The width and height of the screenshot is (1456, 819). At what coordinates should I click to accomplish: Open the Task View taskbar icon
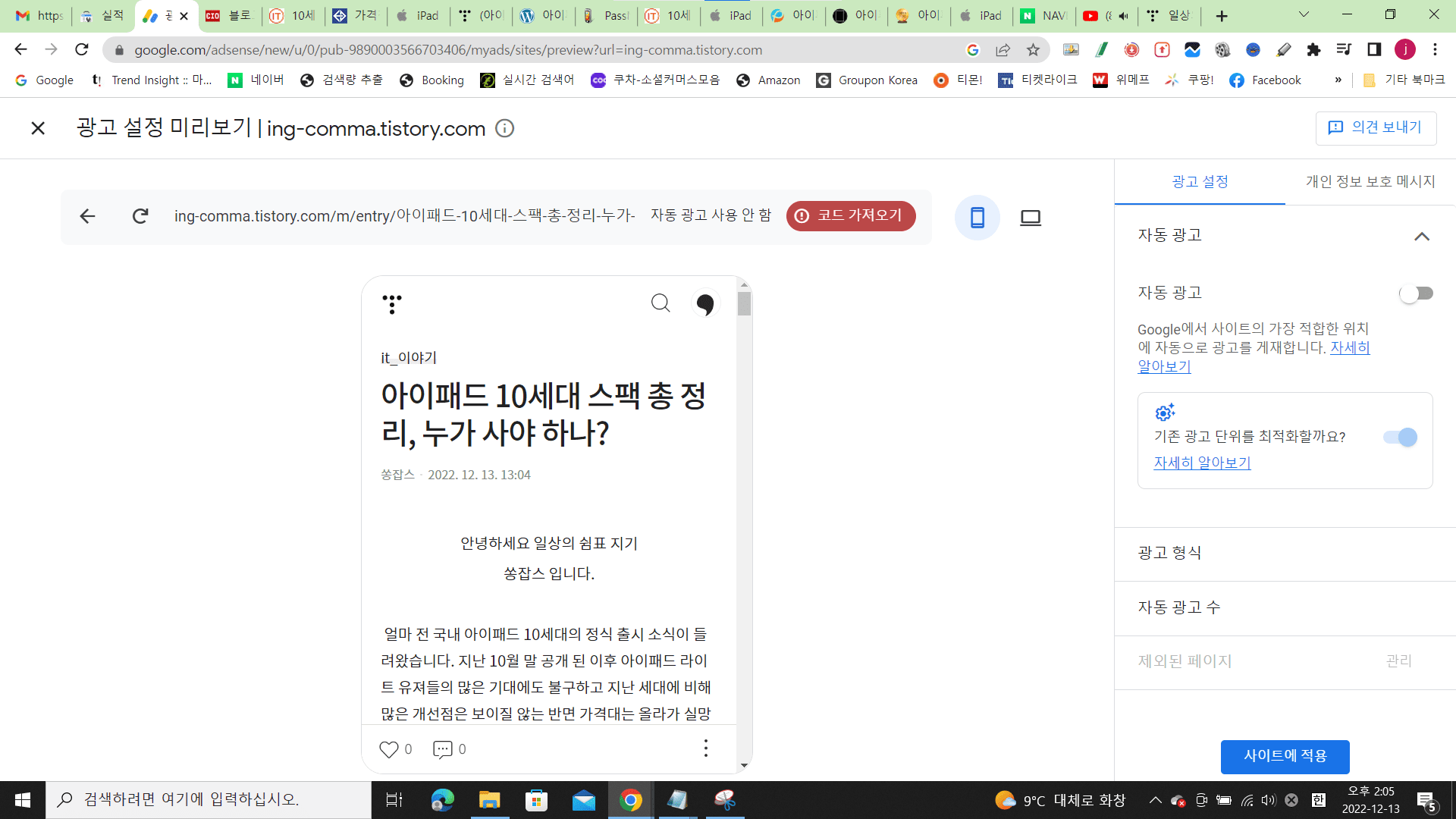point(395,800)
